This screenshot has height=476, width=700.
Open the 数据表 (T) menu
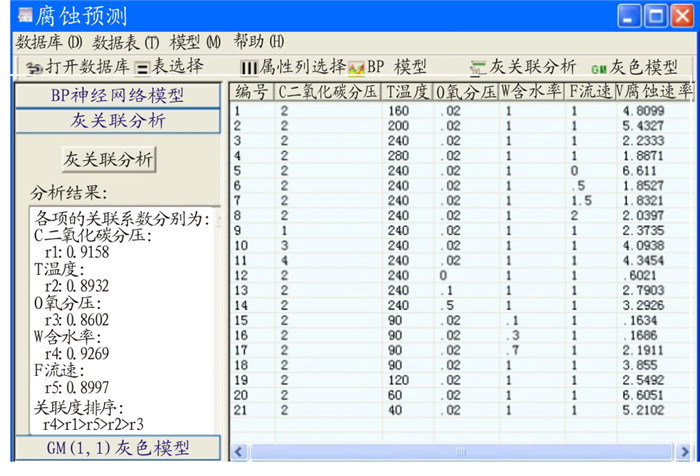(x=126, y=43)
